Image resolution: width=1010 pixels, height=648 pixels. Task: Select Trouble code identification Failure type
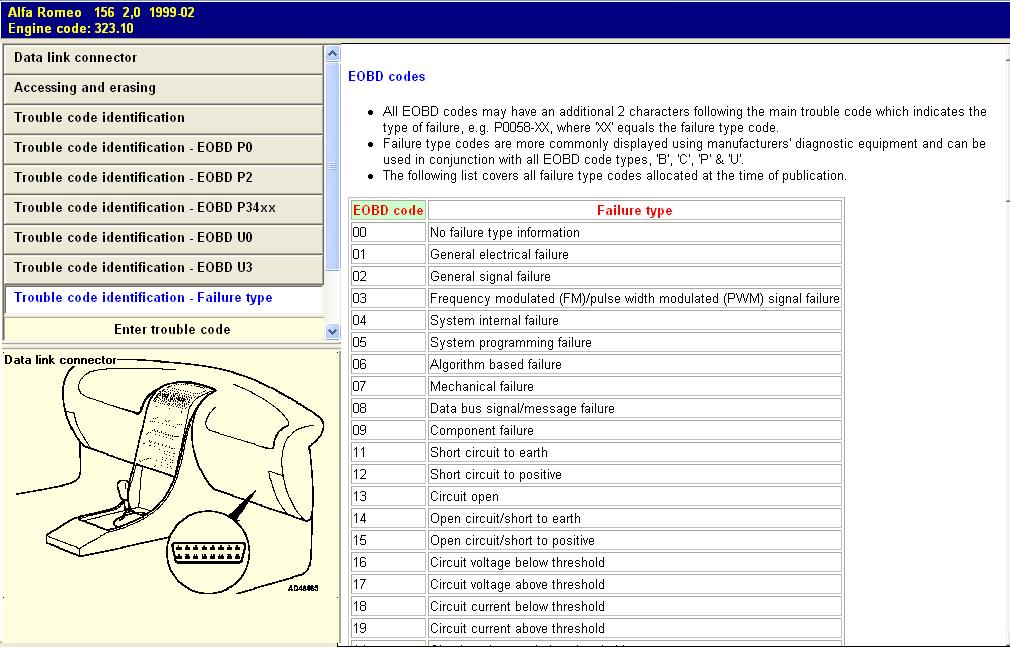[x=163, y=298]
